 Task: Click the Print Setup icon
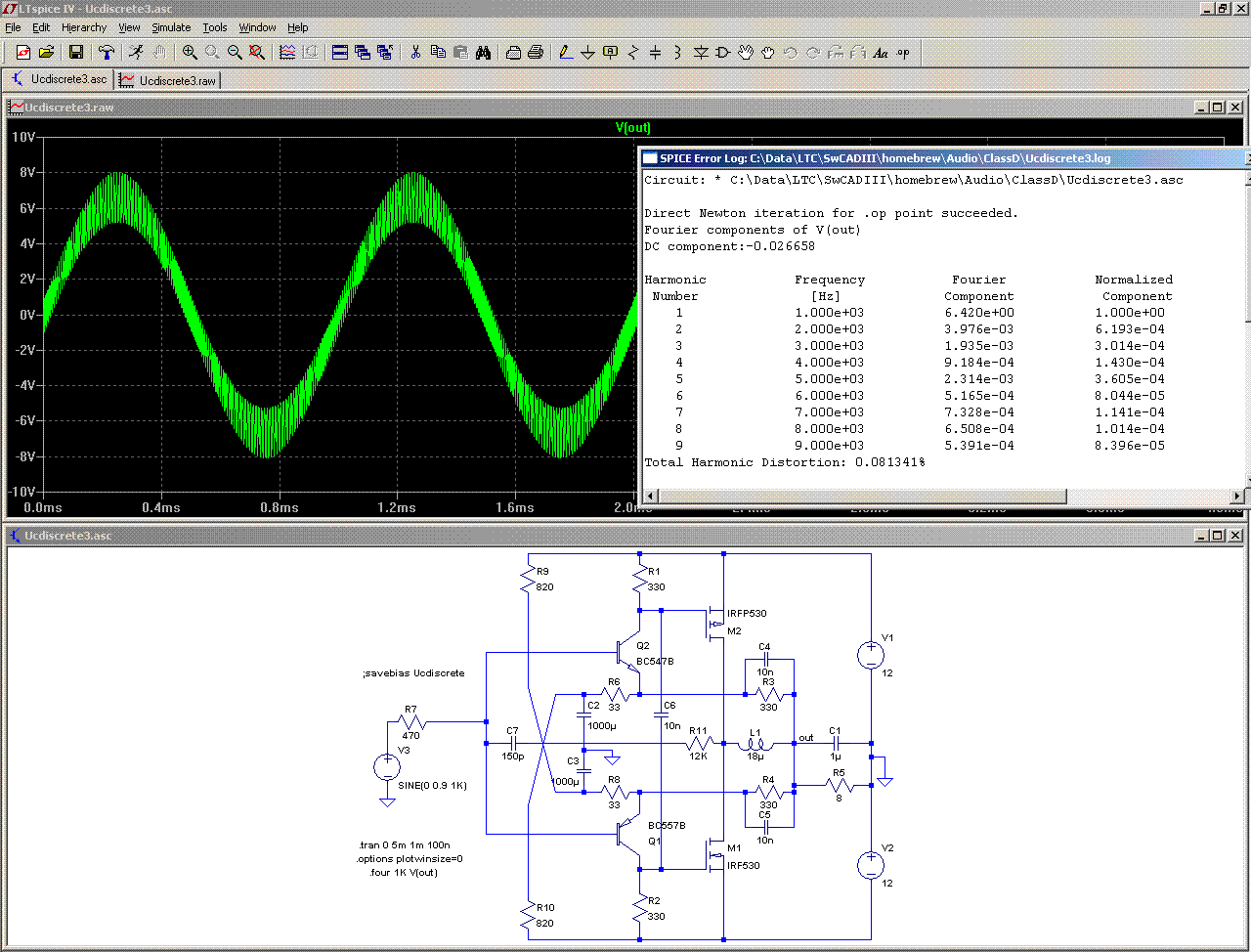click(x=513, y=53)
